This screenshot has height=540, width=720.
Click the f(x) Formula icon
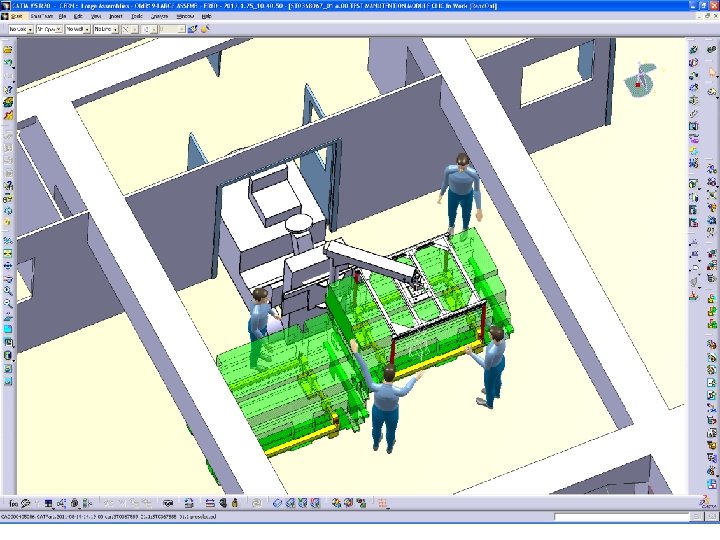[13, 504]
